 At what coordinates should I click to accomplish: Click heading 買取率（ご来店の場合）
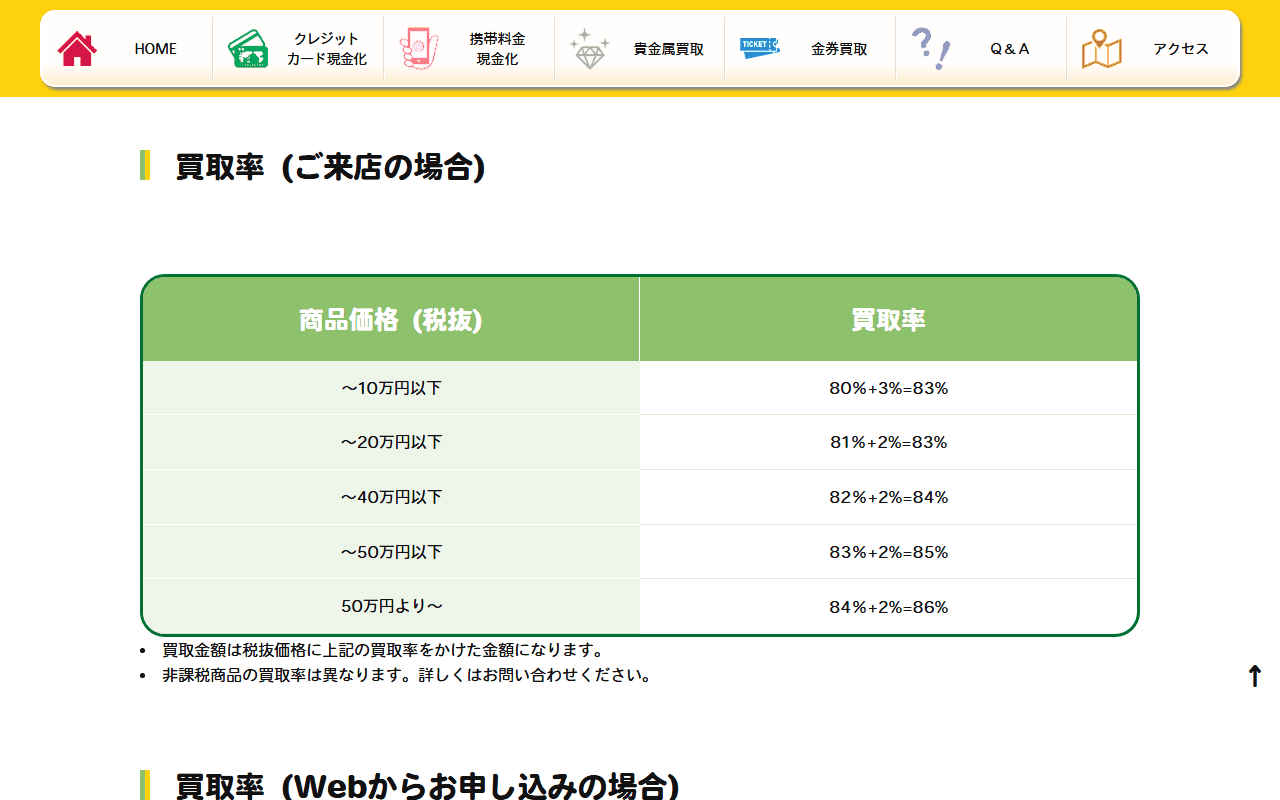[x=330, y=166]
